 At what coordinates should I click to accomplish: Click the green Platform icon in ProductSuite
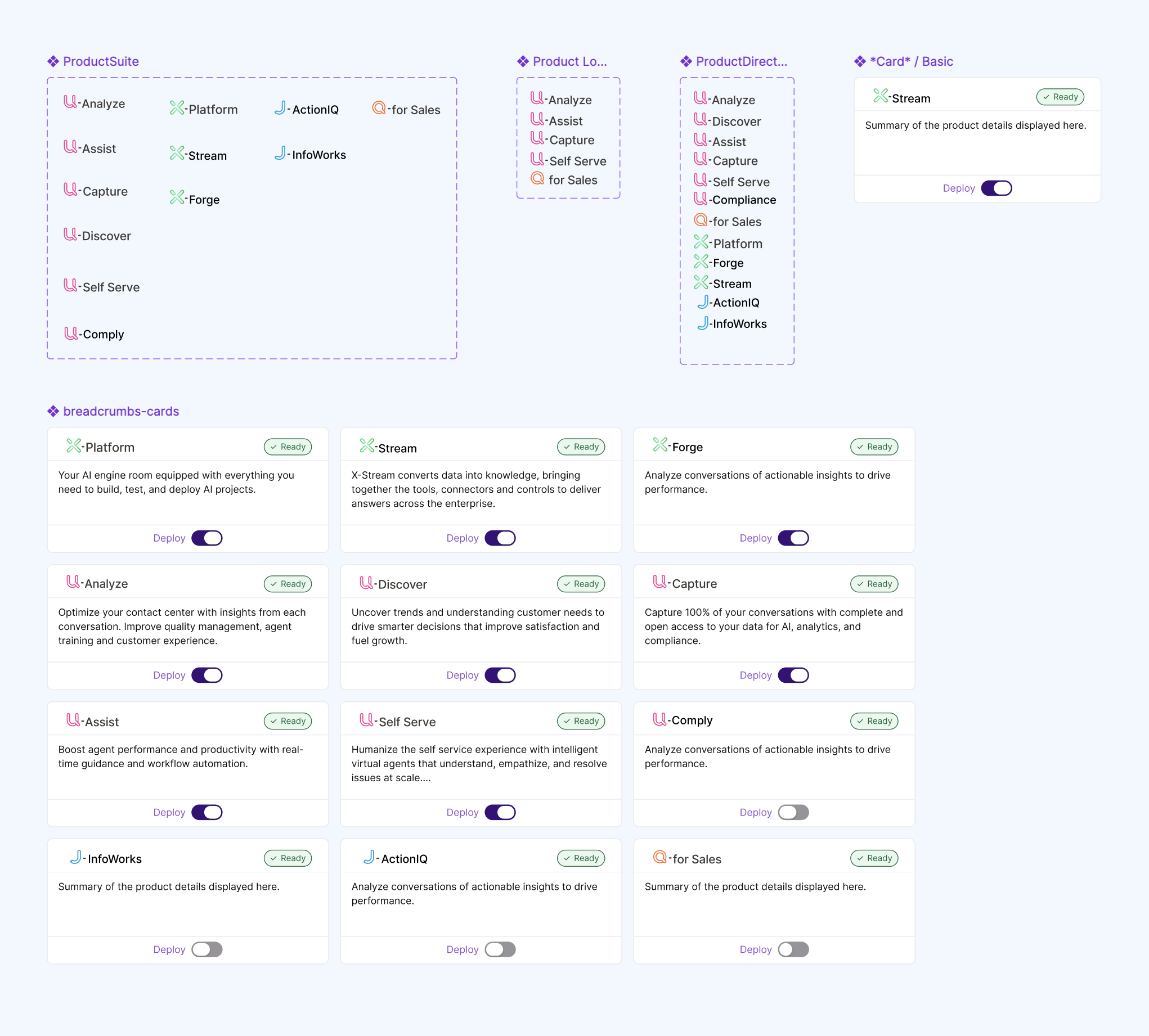177,107
